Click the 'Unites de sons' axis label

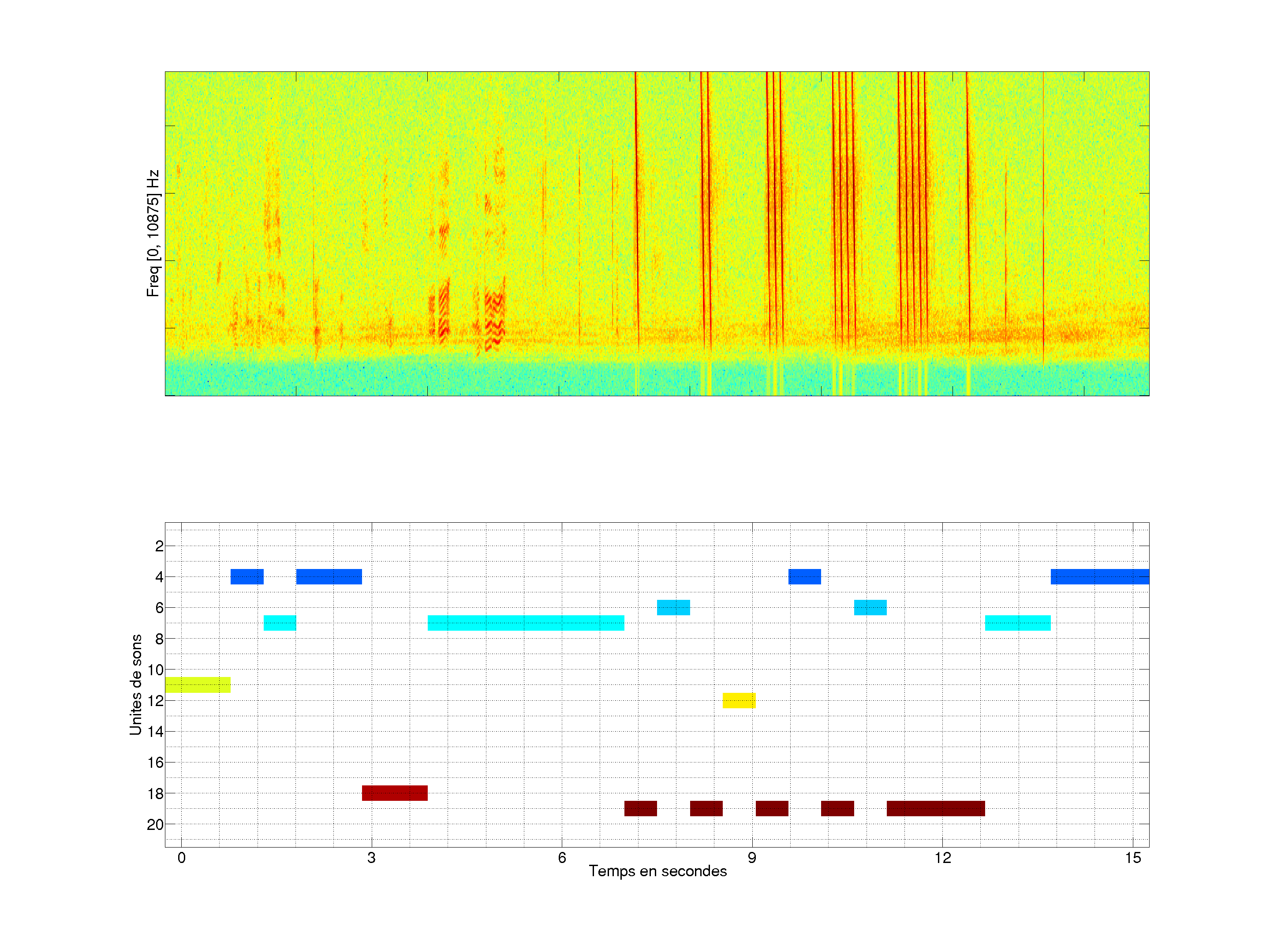(135, 684)
